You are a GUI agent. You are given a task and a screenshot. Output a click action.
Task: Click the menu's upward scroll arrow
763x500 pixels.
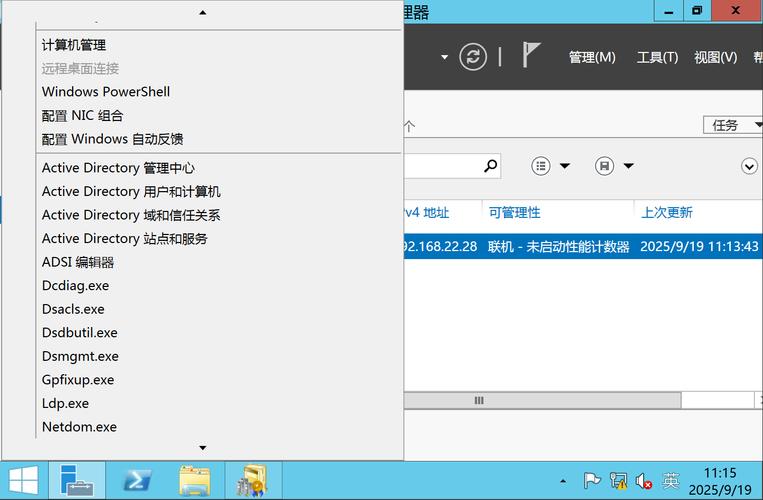pos(203,13)
